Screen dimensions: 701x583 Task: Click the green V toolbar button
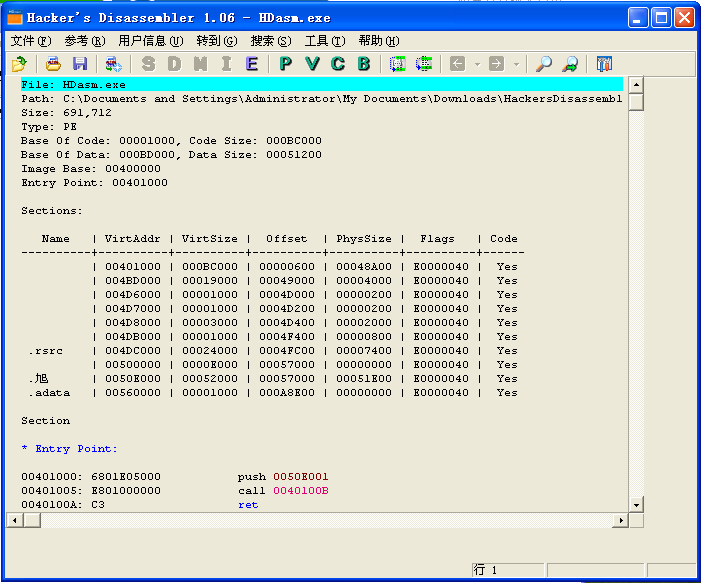click(x=312, y=64)
